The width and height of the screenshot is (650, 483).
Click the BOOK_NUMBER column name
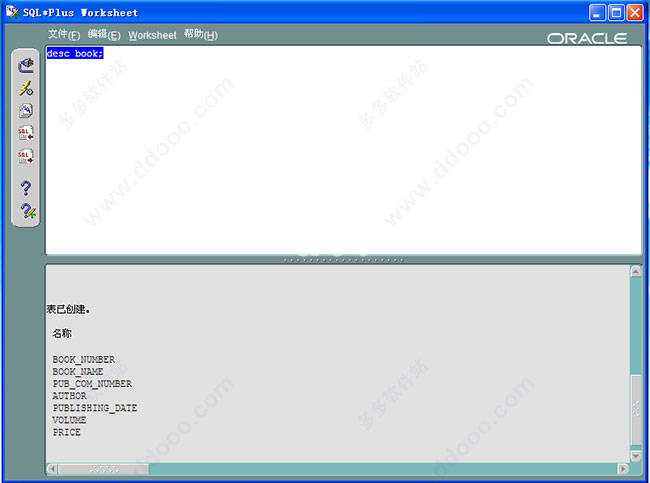pos(84,359)
